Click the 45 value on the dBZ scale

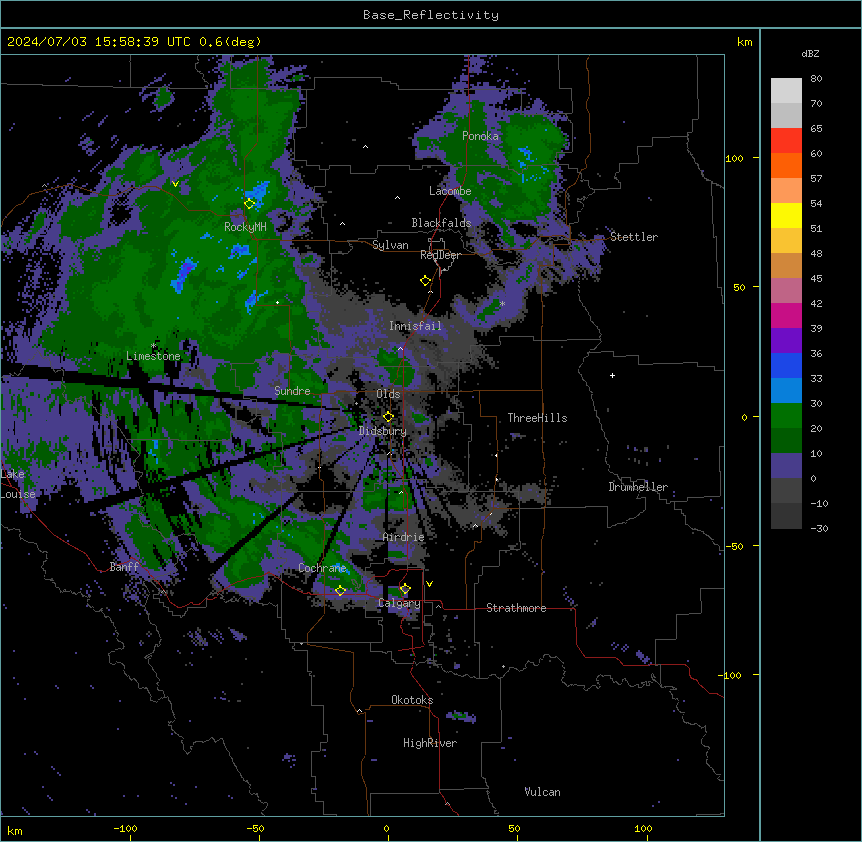coord(816,279)
